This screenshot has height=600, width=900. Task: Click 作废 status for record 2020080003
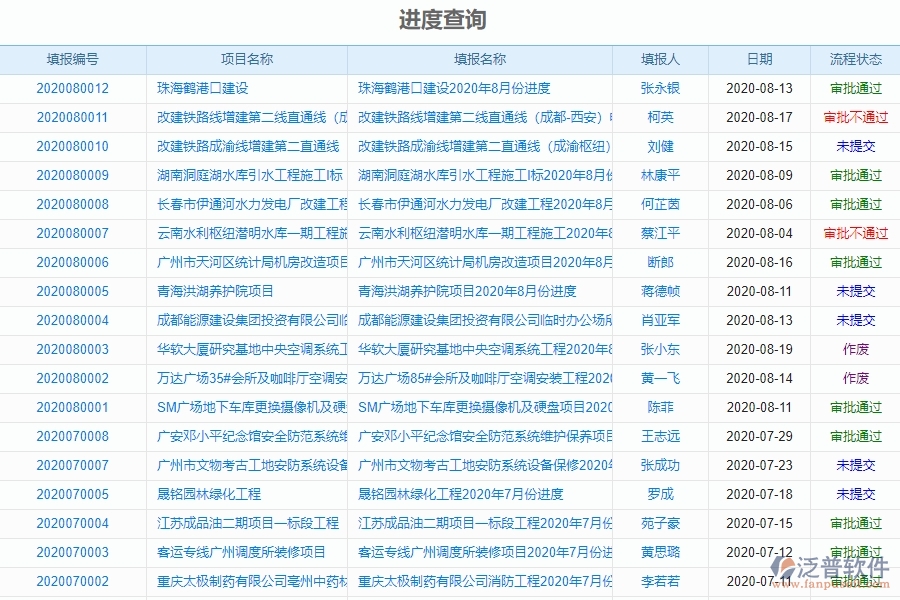855,349
